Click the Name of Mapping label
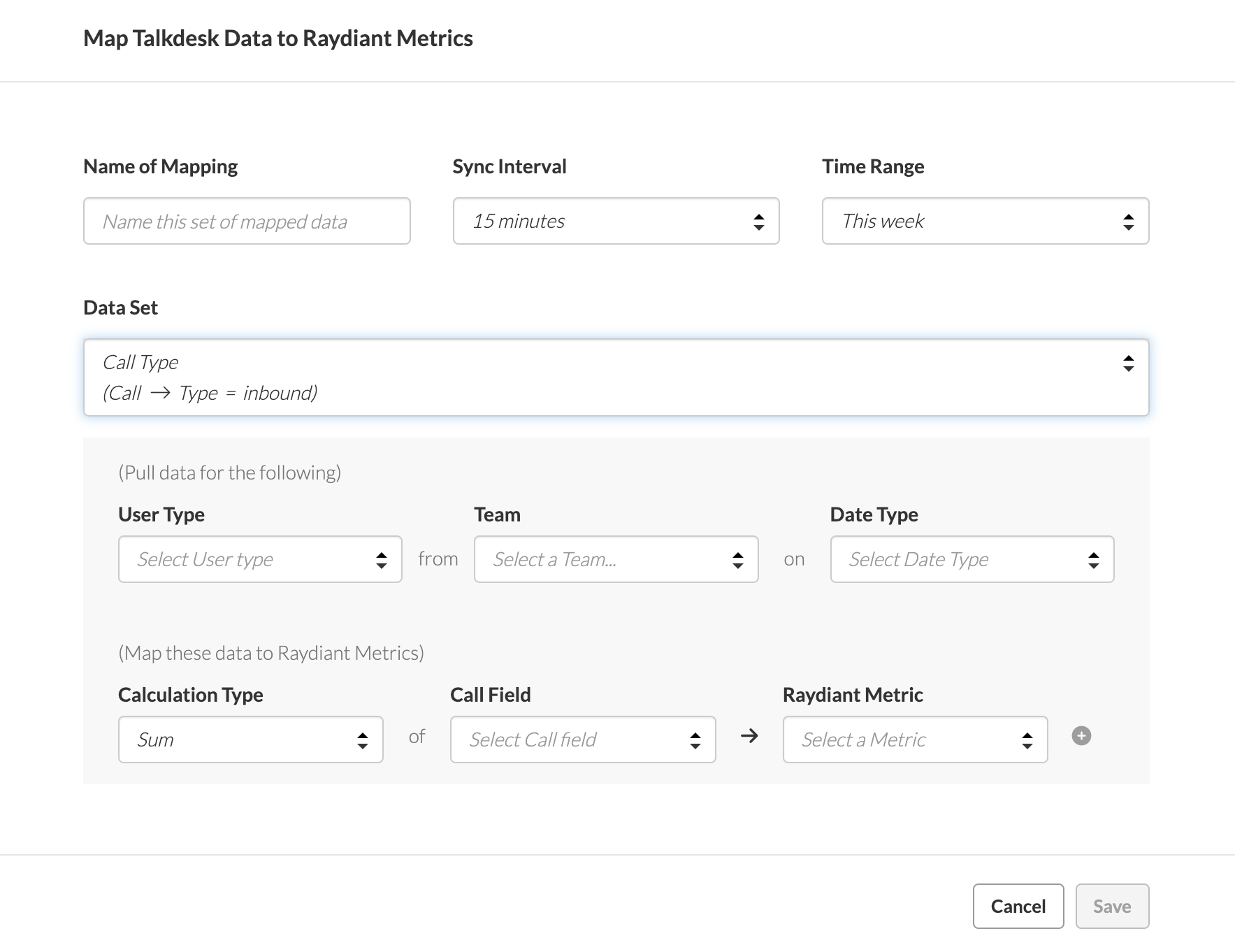 coord(160,166)
